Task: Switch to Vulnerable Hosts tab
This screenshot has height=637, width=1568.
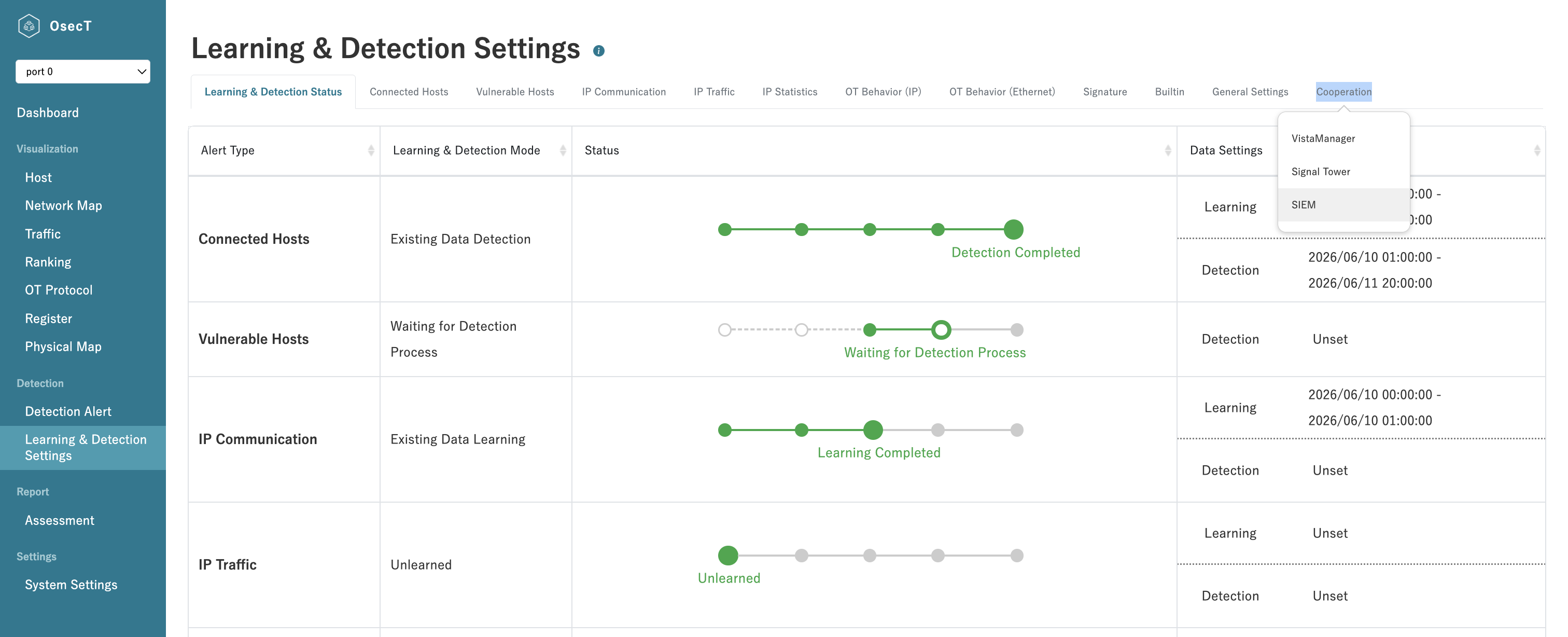Action: [515, 92]
